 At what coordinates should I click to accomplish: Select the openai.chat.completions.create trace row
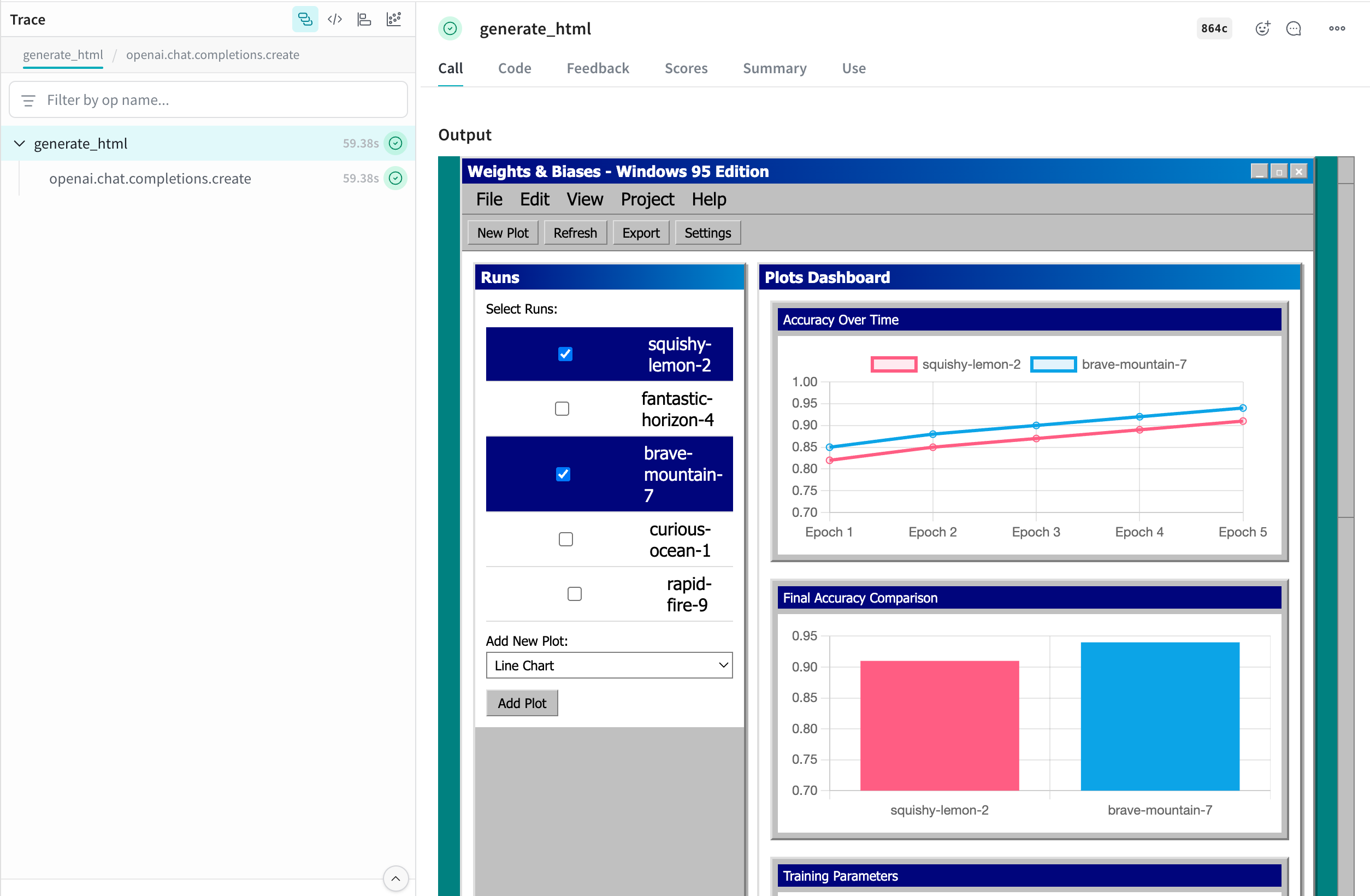tap(208, 179)
